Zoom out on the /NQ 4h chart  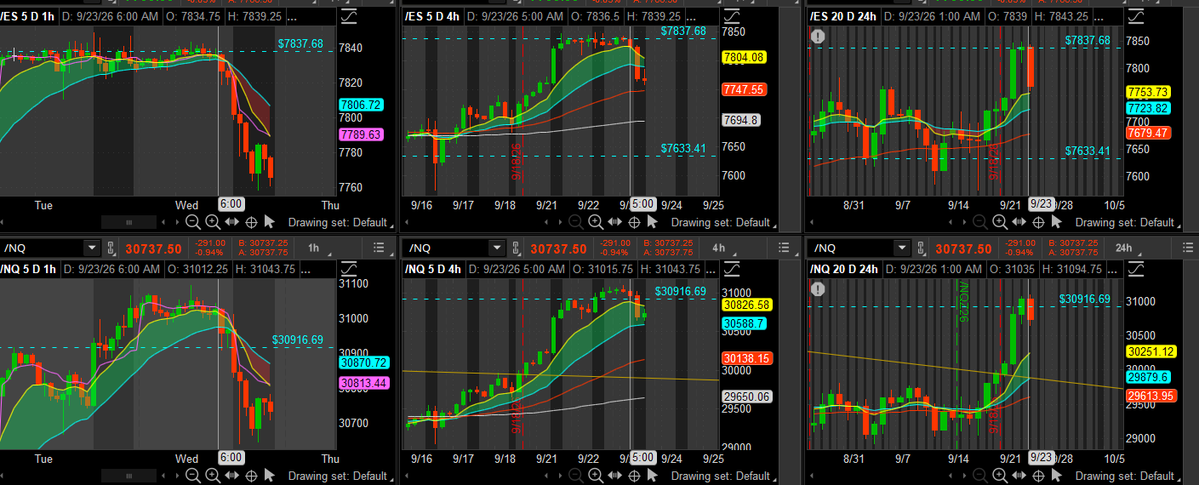[577, 474]
